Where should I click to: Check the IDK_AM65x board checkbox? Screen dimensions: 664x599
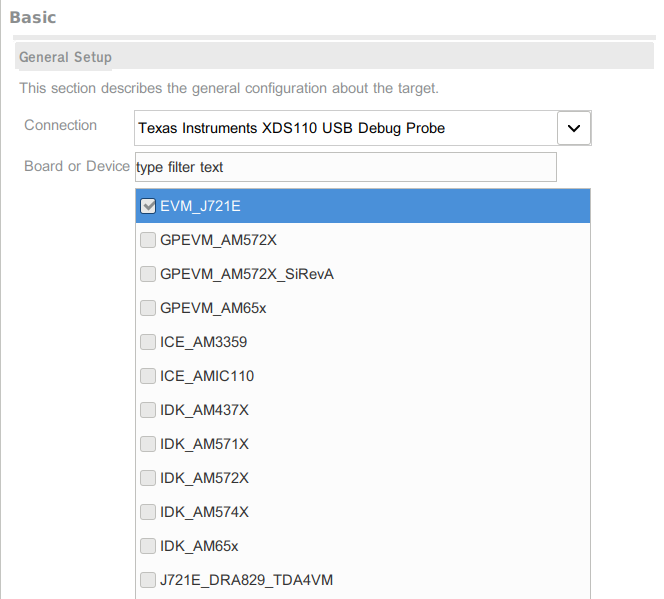click(x=148, y=546)
